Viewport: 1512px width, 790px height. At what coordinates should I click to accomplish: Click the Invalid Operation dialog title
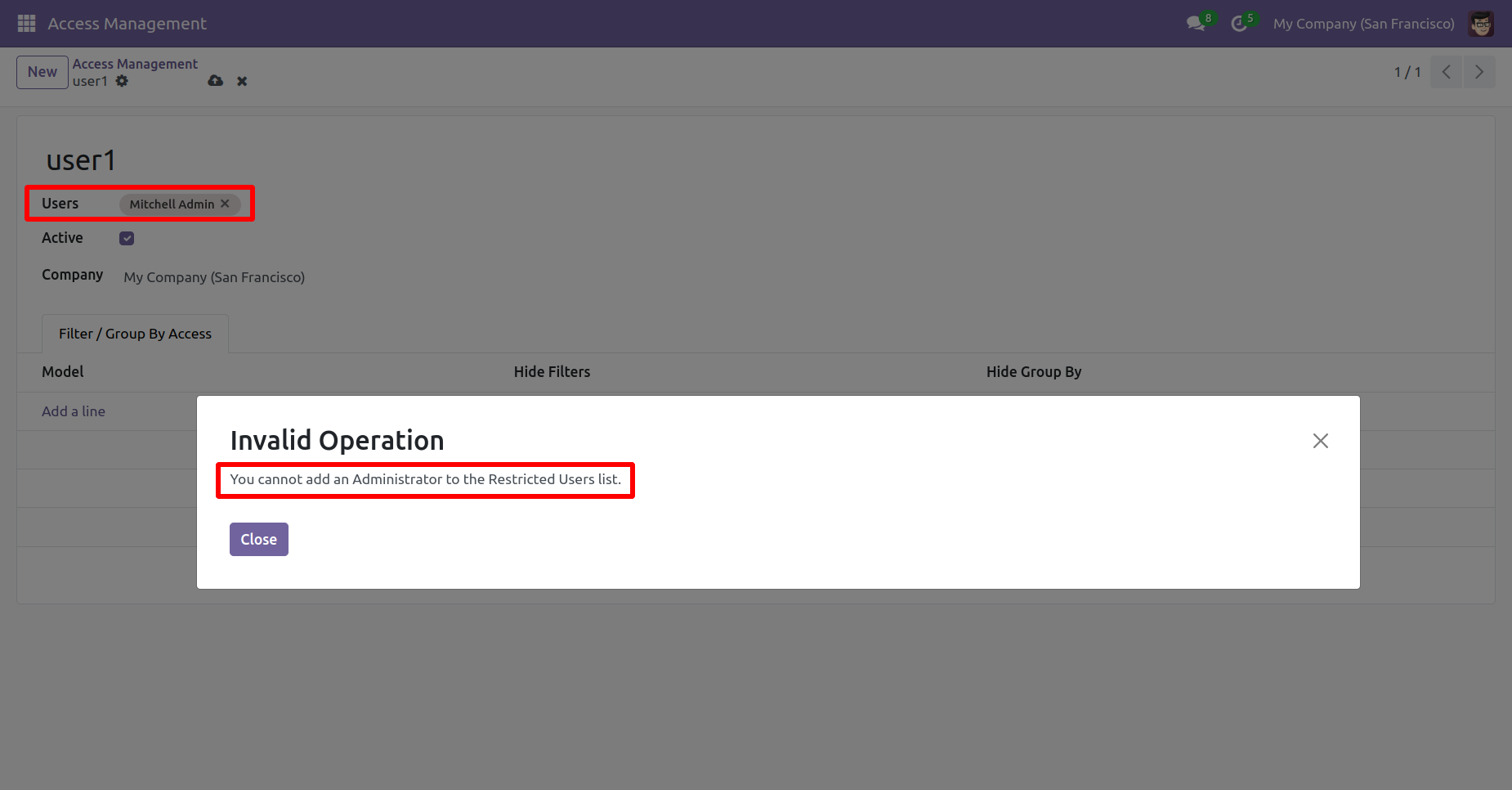pyautogui.click(x=337, y=441)
